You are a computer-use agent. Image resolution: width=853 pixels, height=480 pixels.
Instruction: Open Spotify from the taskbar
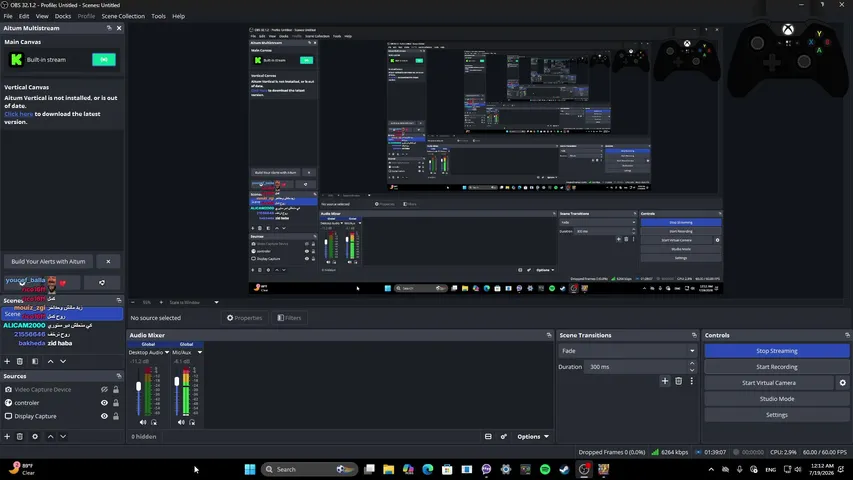click(545, 469)
